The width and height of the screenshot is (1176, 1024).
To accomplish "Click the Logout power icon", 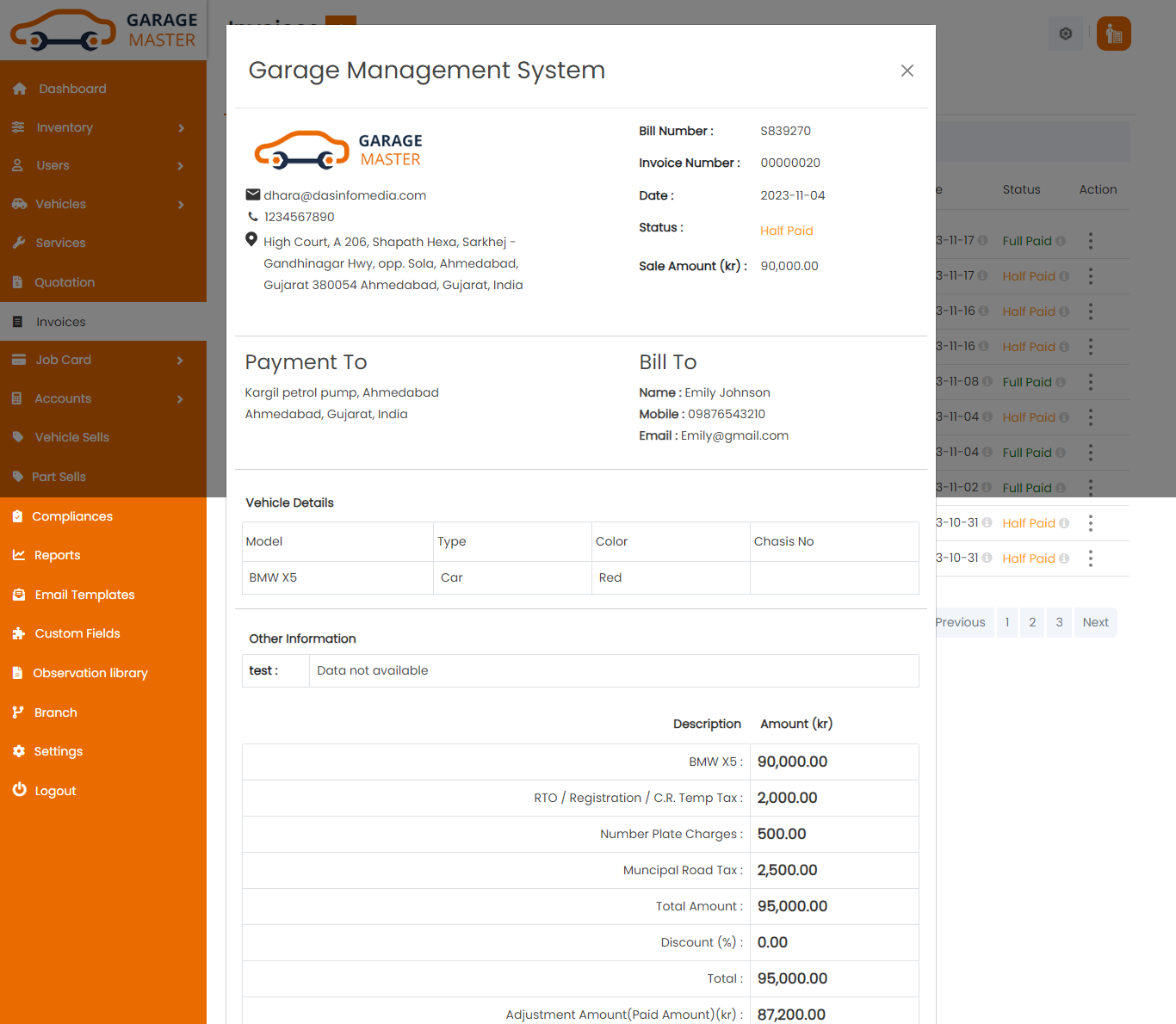I will tap(19, 790).
